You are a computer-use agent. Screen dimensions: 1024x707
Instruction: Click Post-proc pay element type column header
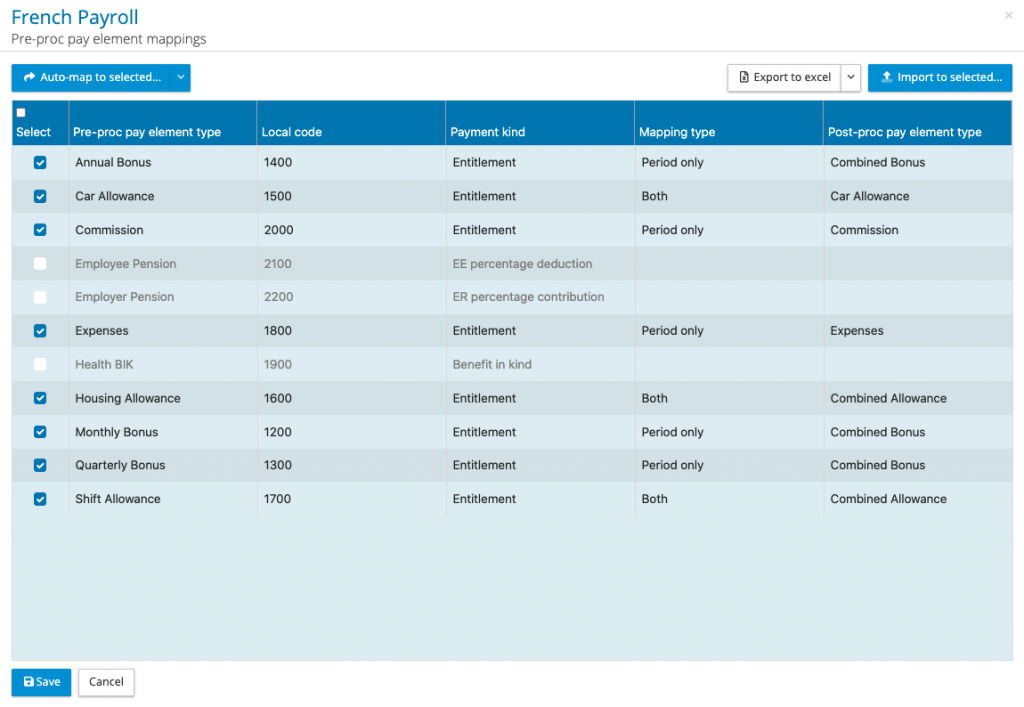pos(905,132)
